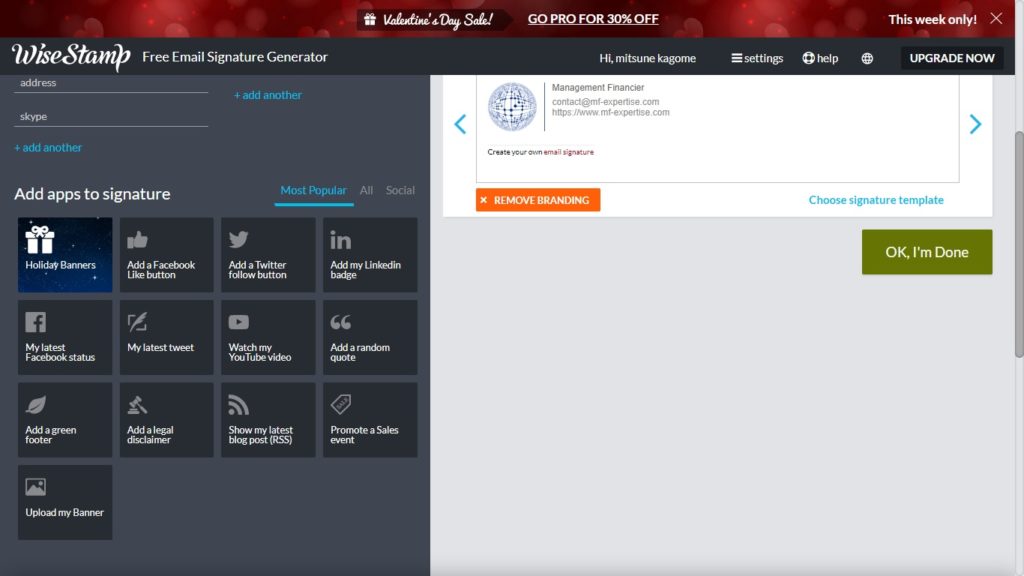The width and height of the screenshot is (1024, 576).
Task: Show previous signature template arrow
Action: tap(460, 124)
